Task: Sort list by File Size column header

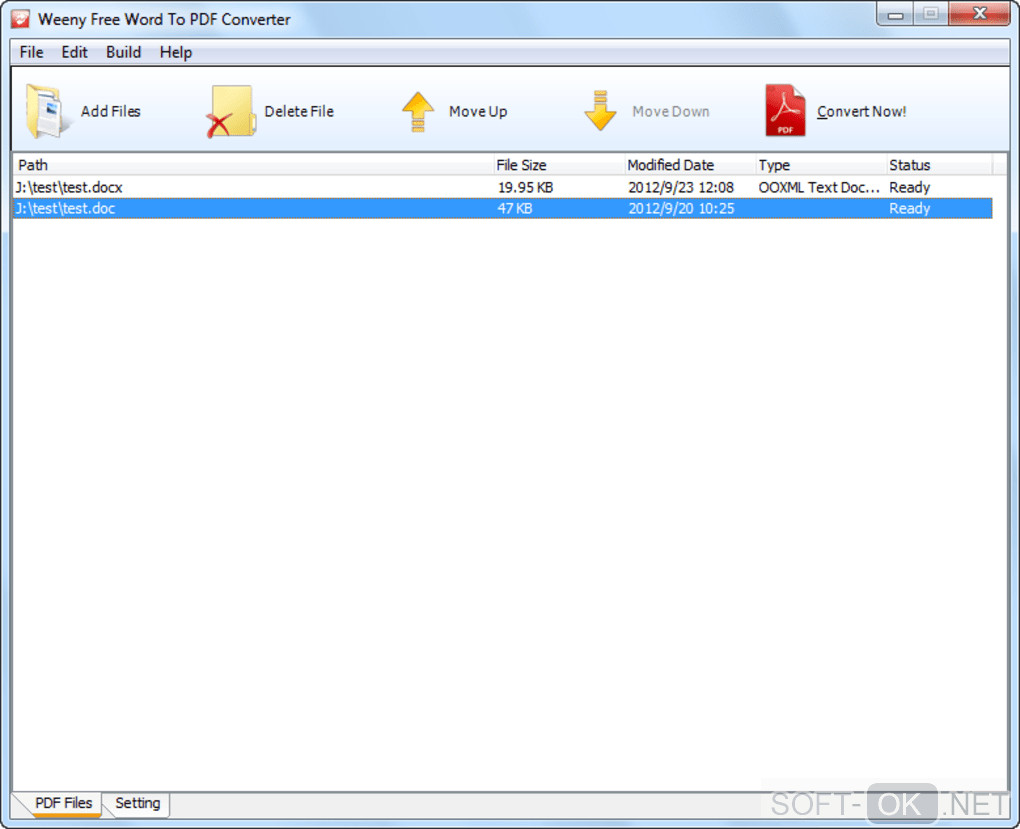Action: 558,165
